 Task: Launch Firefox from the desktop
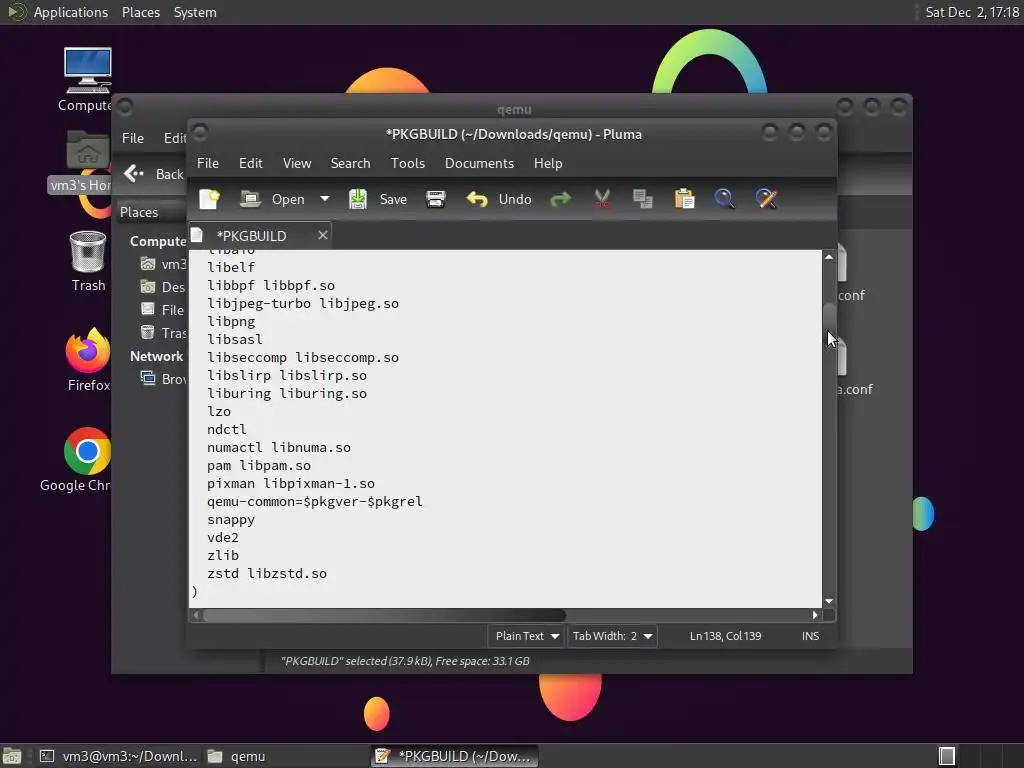click(x=88, y=359)
